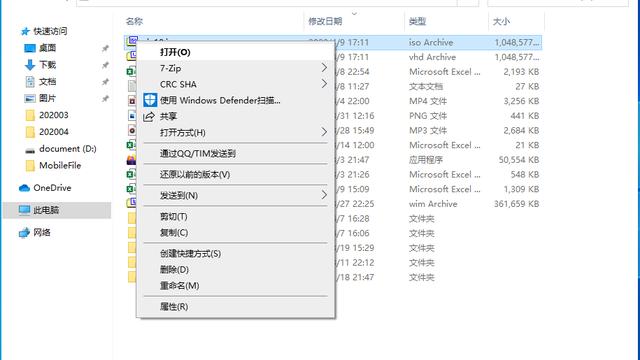Unpin 图片 using its pin icon
The width and height of the screenshot is (640, 360).
[105, 99]
